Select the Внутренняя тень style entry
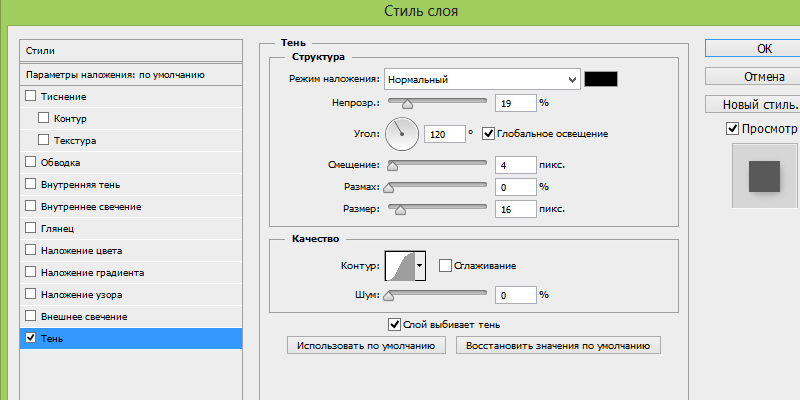The image size is (800, 400). (x=82, y=184)
